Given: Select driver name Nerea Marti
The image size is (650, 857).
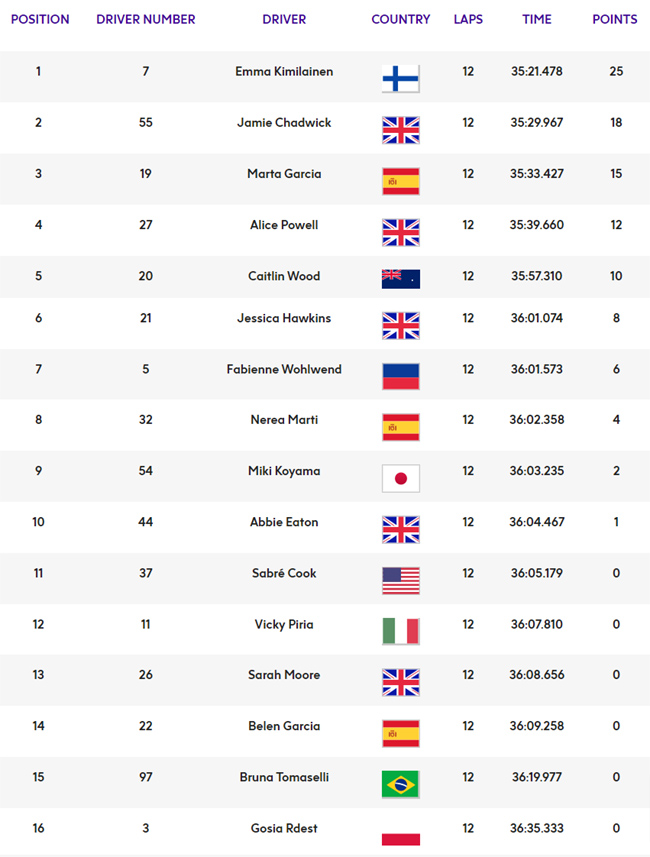Looking at the screenshot, I should pyautogui.click(x=284, y=420).
